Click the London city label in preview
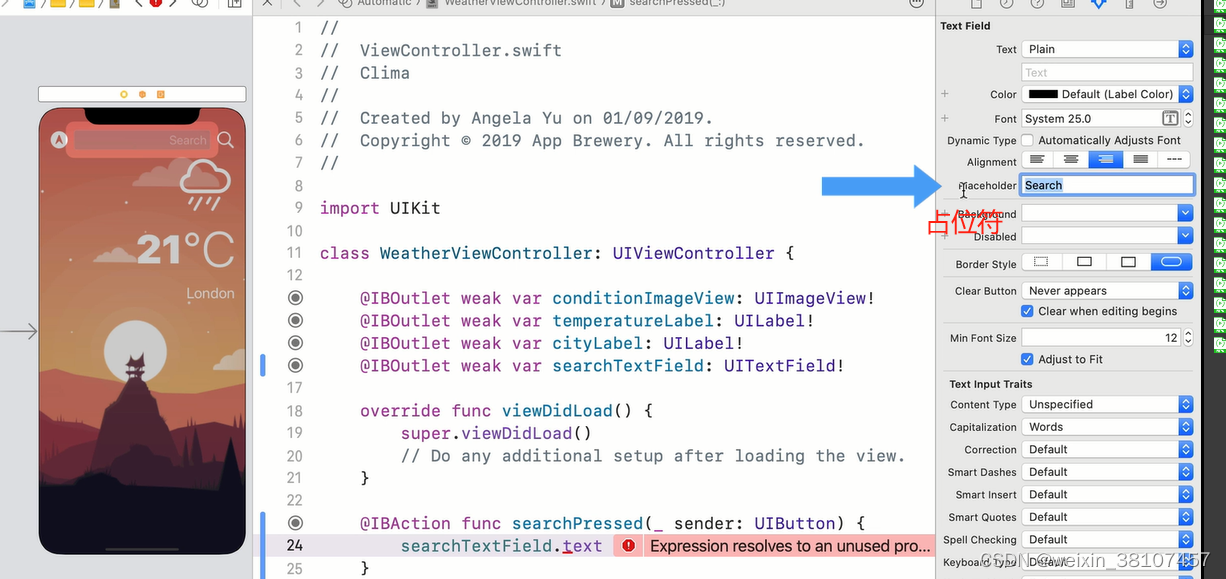Viewport: 1226px width, 579px height. 210,294
